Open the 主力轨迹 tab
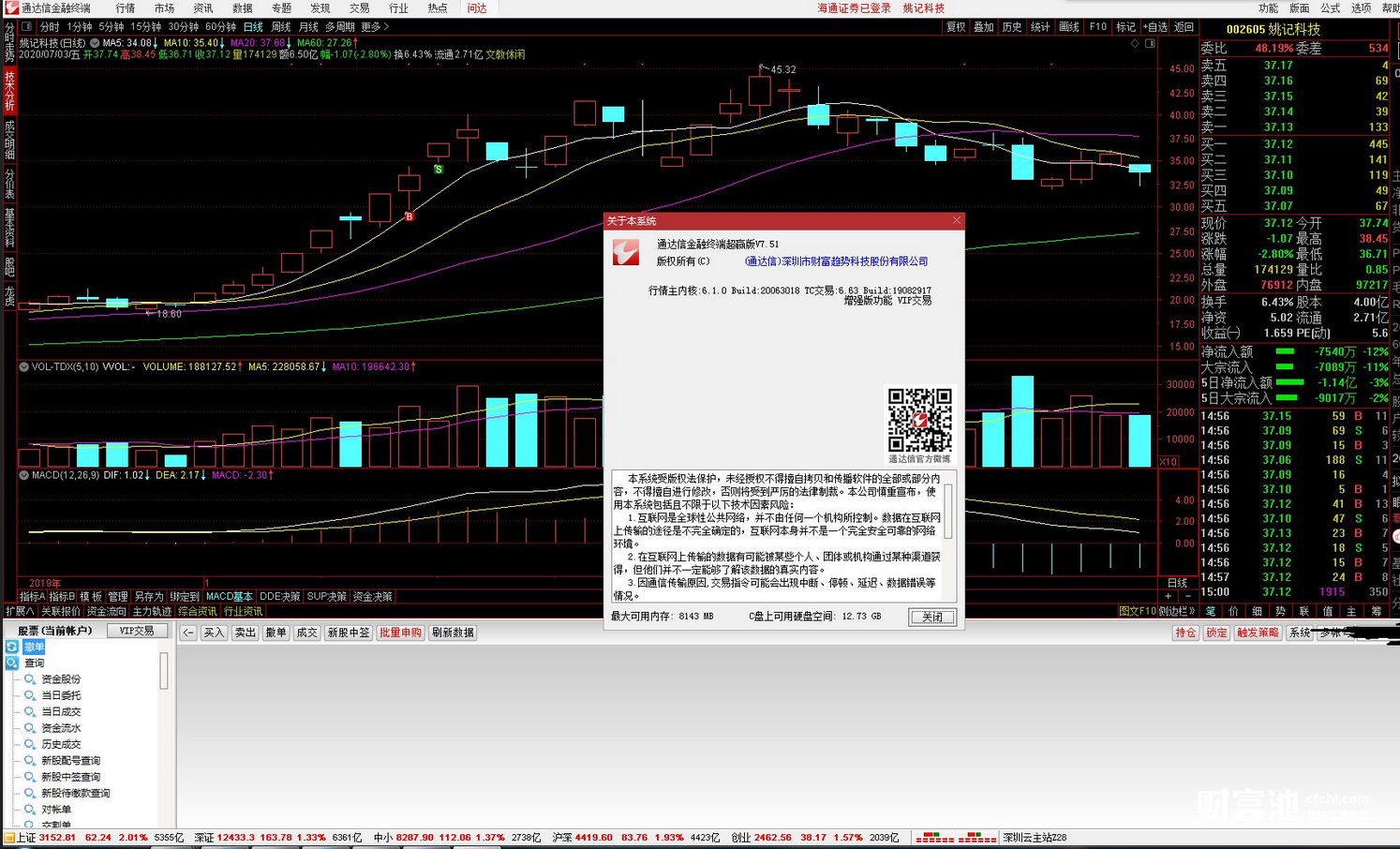The width and height of the screenshot is (1400, 849). pyautogui.click(x=152, y=611)
